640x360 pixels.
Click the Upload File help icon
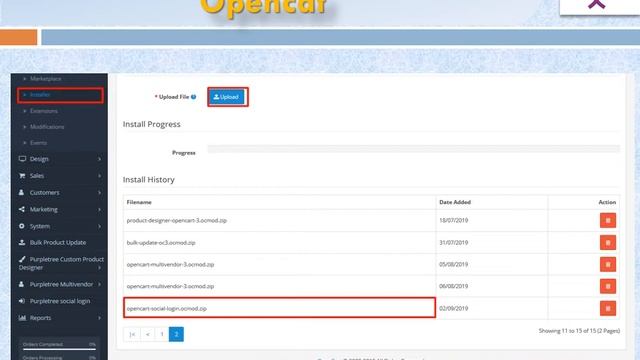point(193,97)
